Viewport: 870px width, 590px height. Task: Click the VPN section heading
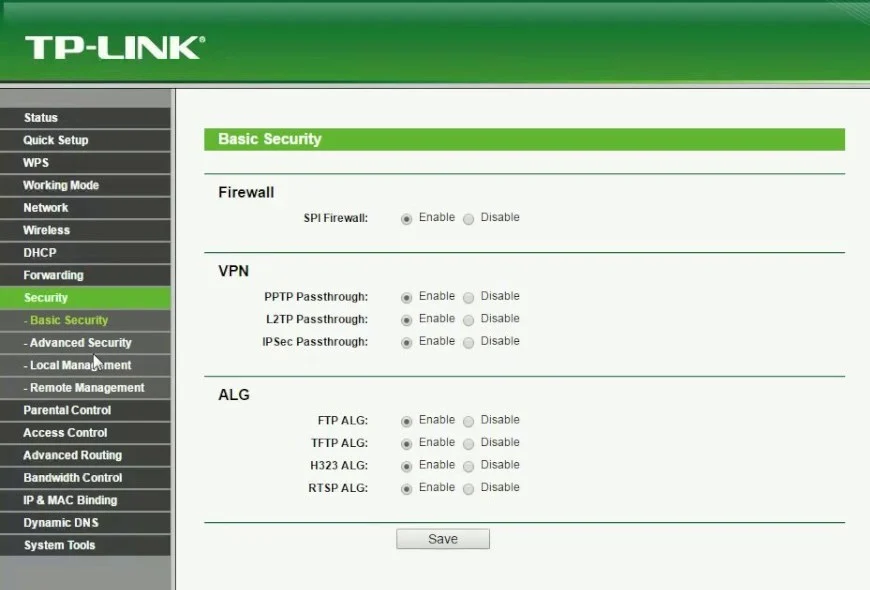tap(234, 271)
